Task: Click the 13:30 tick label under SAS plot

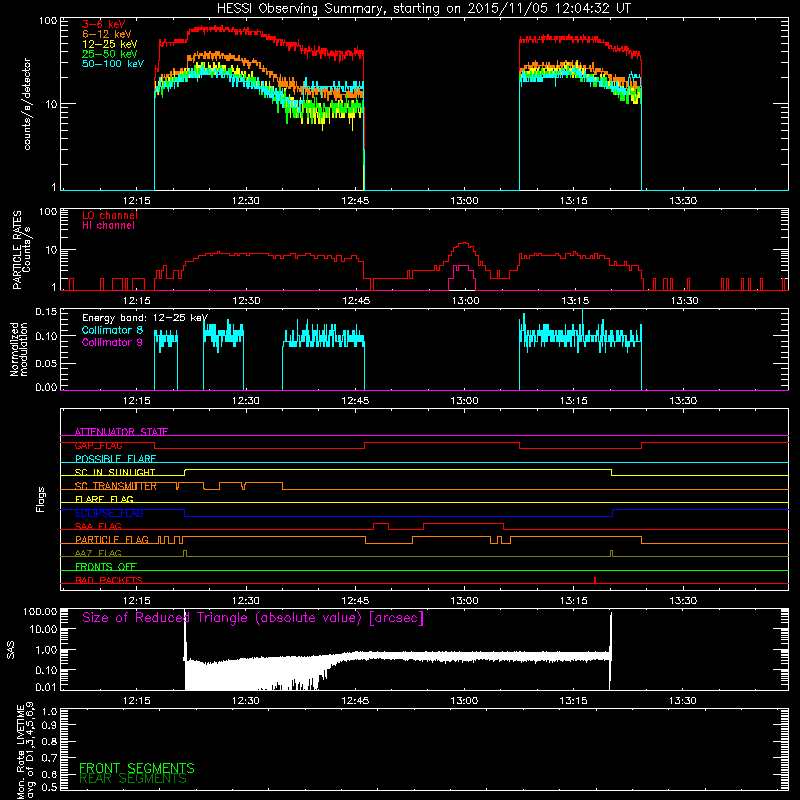Action: pyautogui.click(x=683, y=701)
